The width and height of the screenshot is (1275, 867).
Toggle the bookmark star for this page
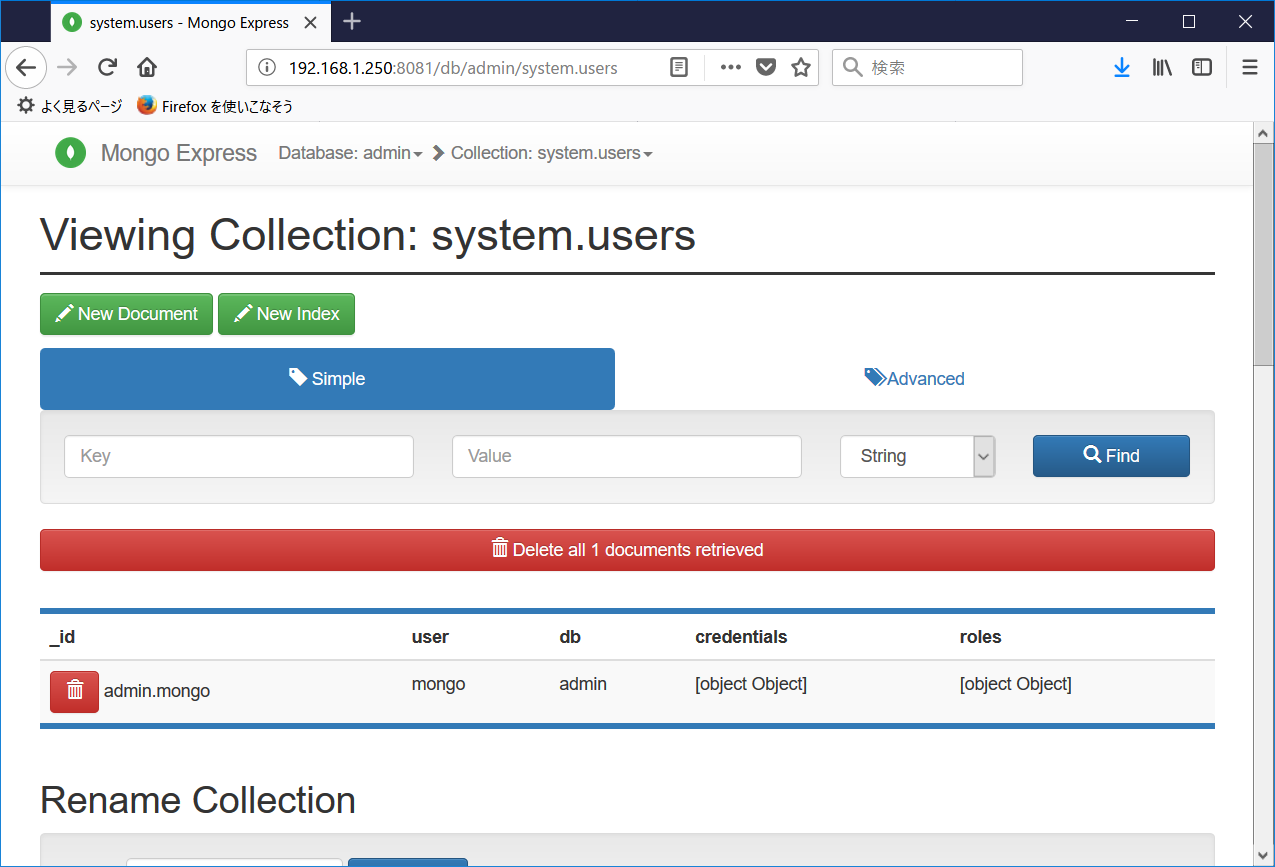[801, 67]
